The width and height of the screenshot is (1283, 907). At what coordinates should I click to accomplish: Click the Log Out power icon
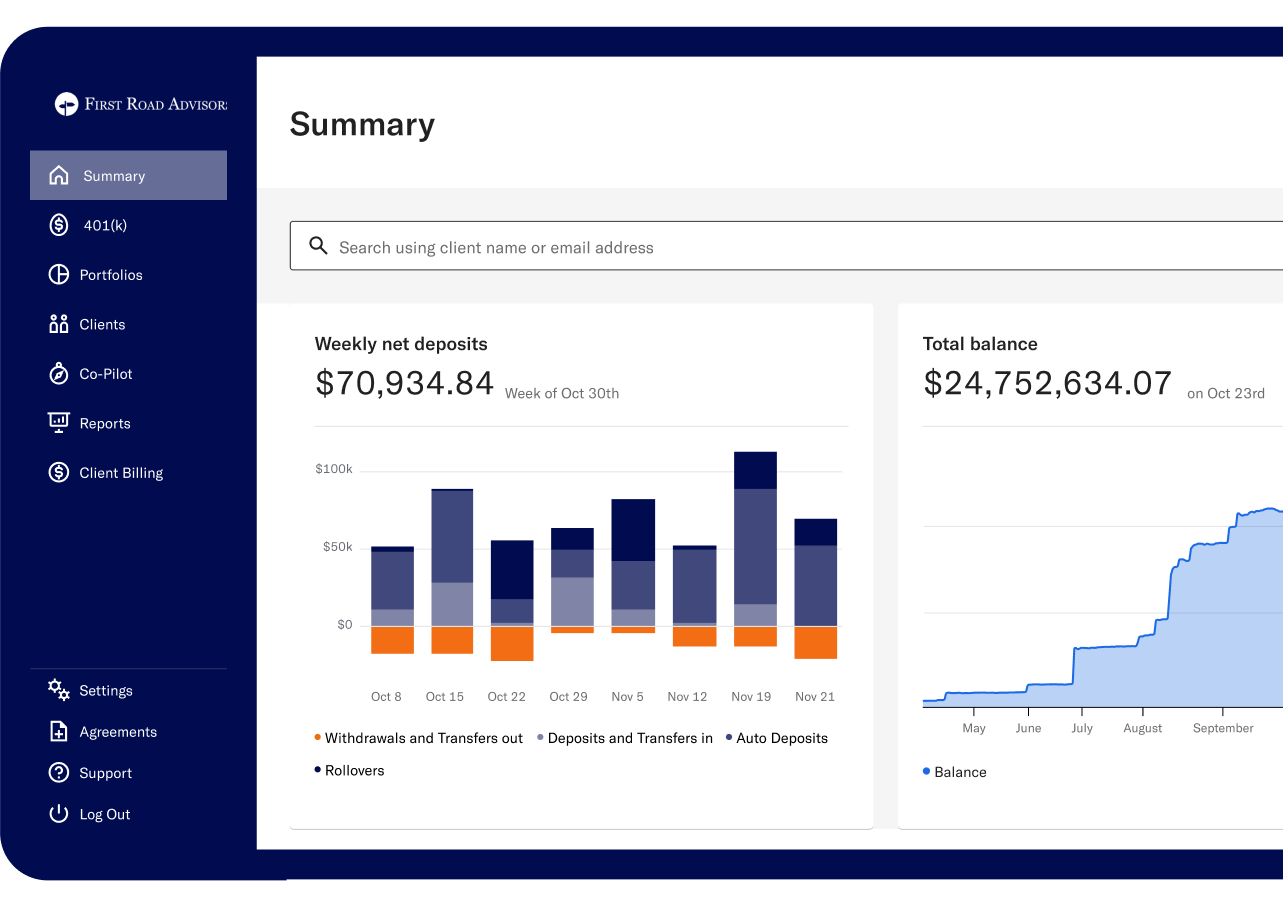click(x=59, y=813)
